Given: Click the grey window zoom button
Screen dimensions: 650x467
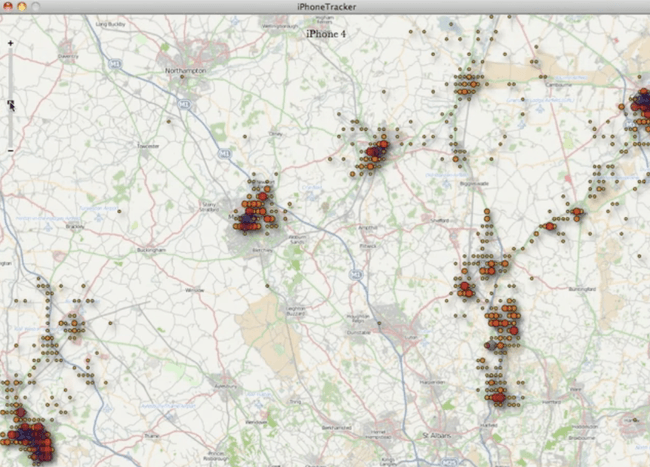Looking at the screenshot, I should tap(36, 6).
